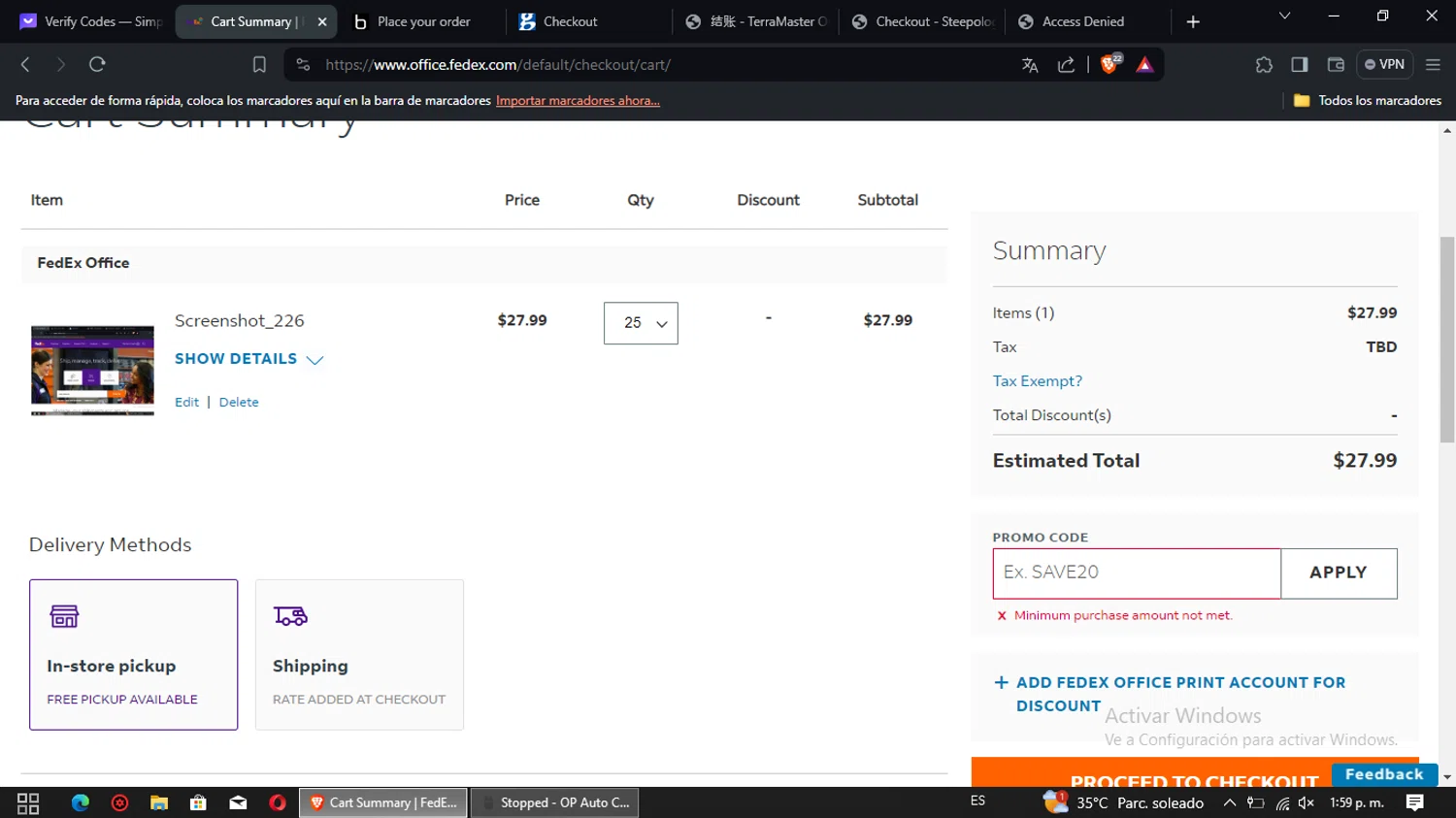The height and width of the screenshot is (818, 1456).
Task: Click the Brave Rewards triangle icon
Action: 1144,65
